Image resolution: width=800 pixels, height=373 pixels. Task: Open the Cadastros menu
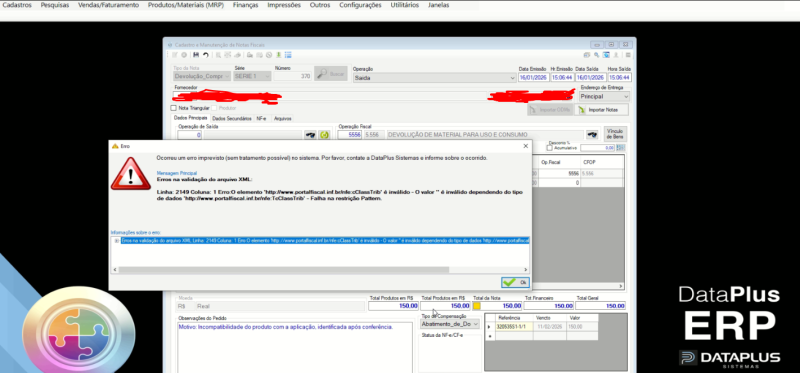click(17, 5)
